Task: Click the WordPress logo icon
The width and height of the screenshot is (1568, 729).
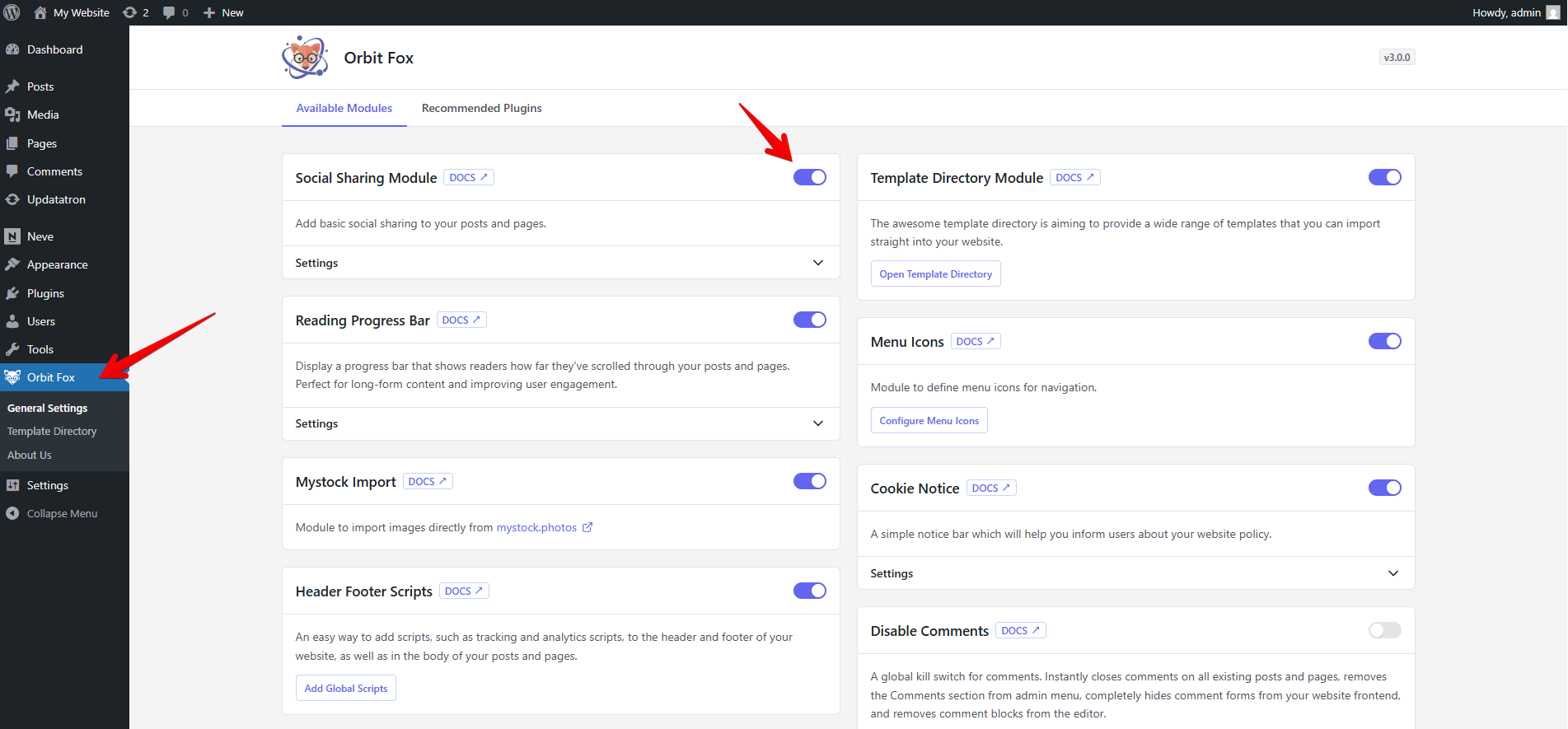Action: click(12, 12)
